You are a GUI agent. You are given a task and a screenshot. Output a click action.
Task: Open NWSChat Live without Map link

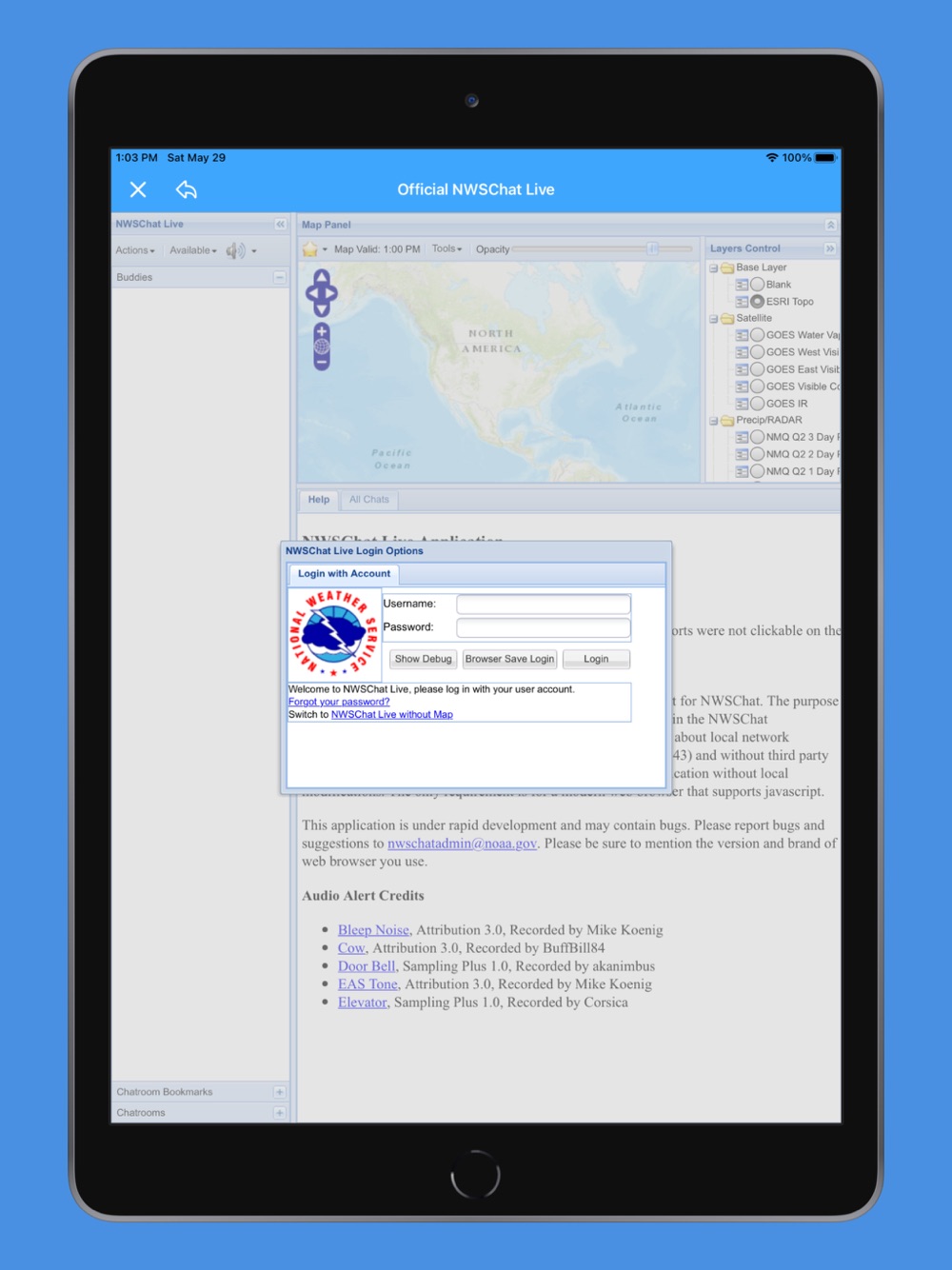click(x=392, y=715)
